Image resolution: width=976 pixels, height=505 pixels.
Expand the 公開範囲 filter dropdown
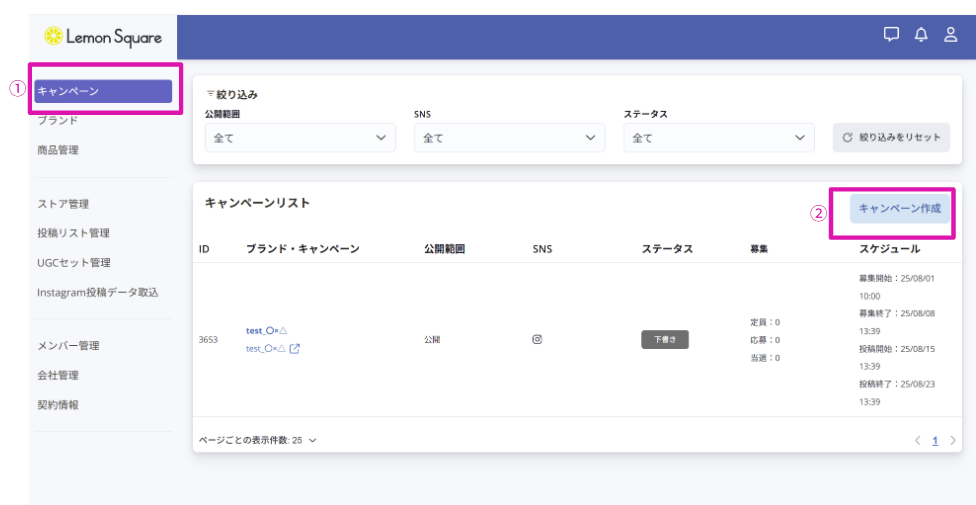click(300, 138)
